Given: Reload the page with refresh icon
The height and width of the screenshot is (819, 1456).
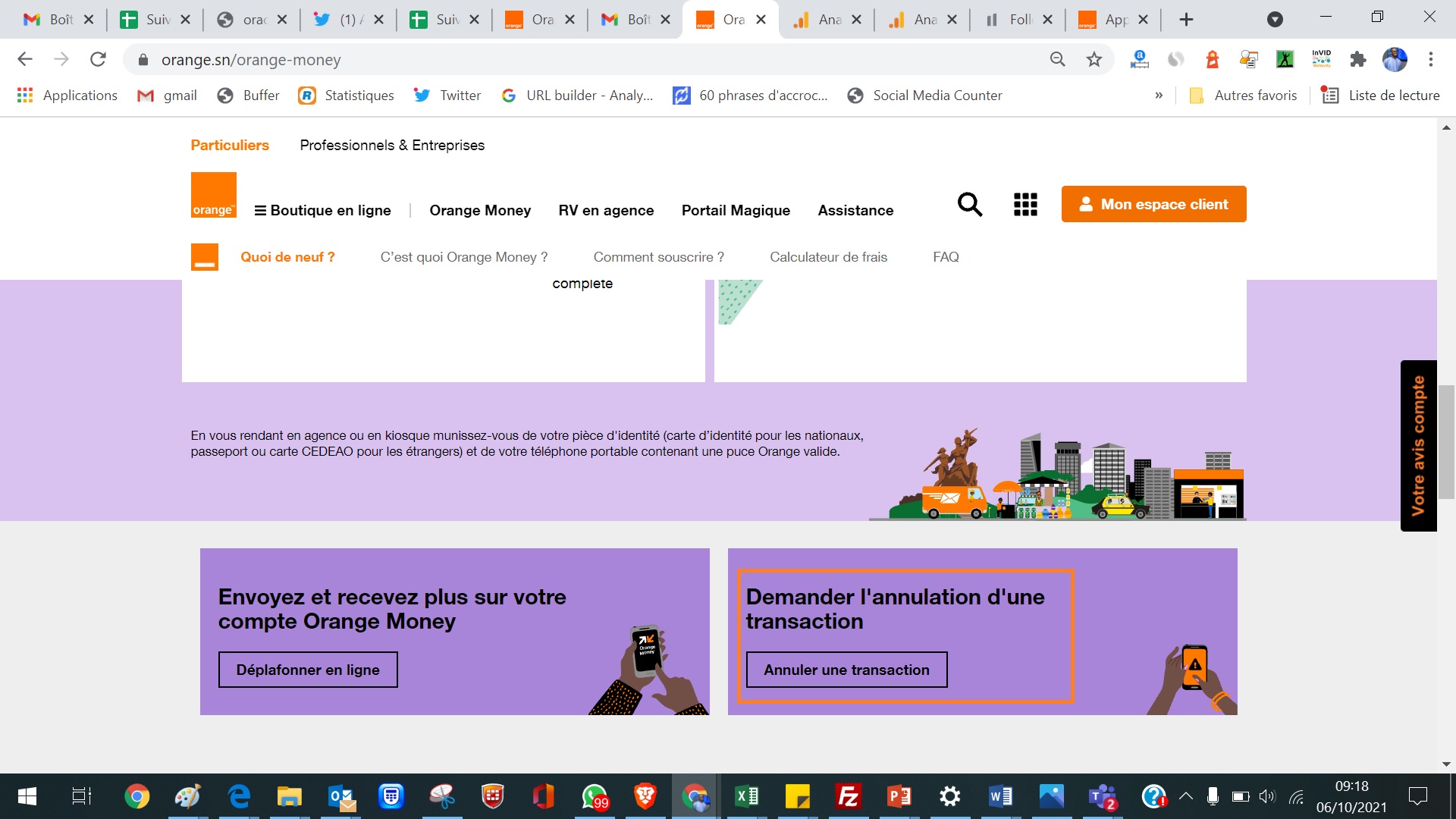Looking at the screenshot, I should pos(98,59).
